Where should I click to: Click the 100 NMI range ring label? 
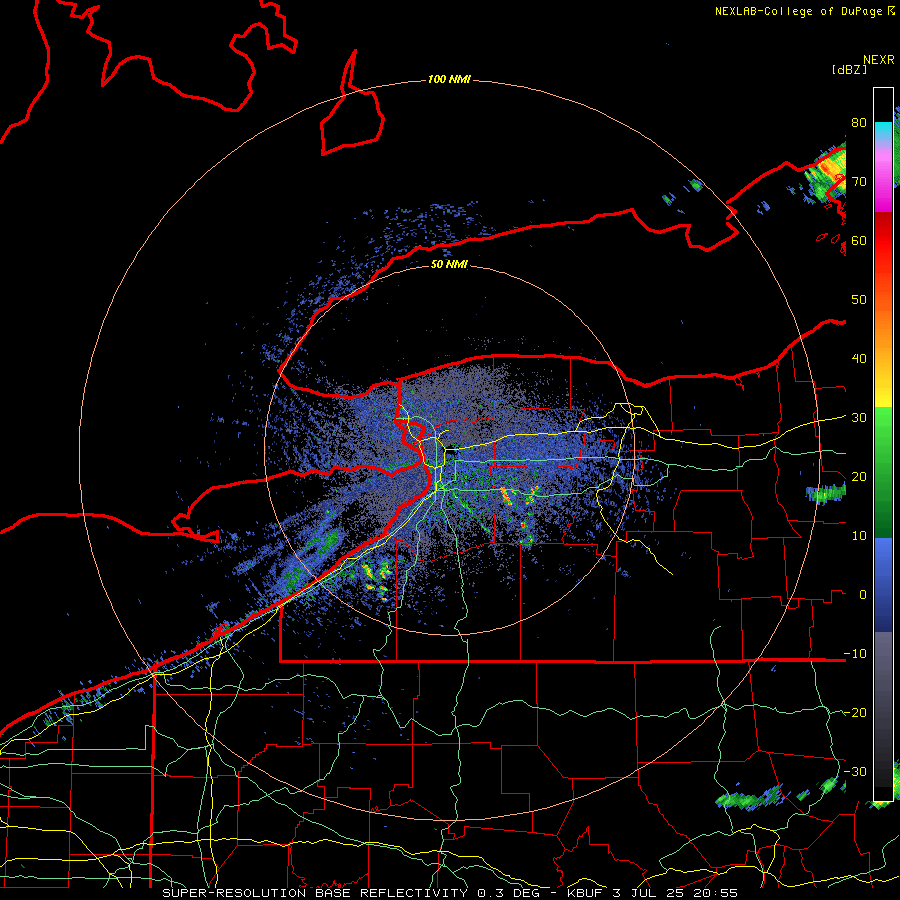tap(449, 79)
